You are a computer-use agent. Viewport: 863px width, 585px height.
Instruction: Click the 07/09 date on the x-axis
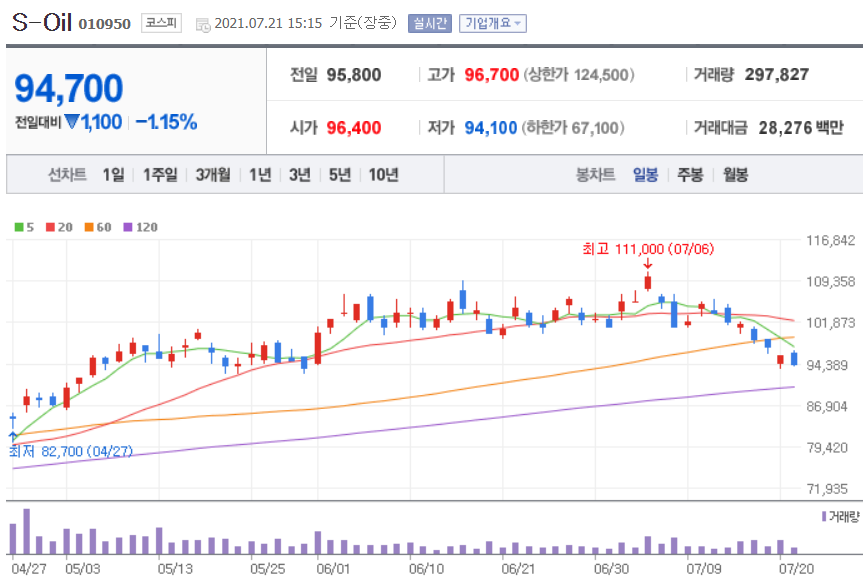(703, 568)
